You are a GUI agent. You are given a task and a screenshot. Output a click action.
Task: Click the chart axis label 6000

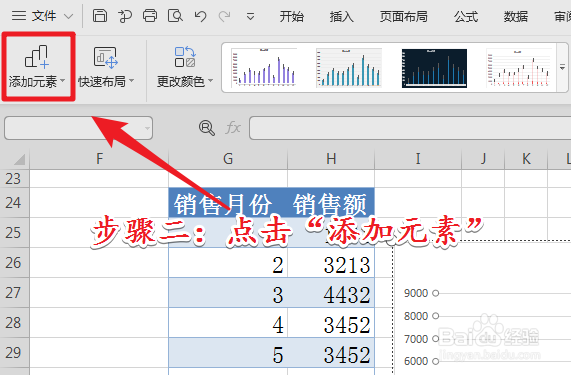click(416, 361)
